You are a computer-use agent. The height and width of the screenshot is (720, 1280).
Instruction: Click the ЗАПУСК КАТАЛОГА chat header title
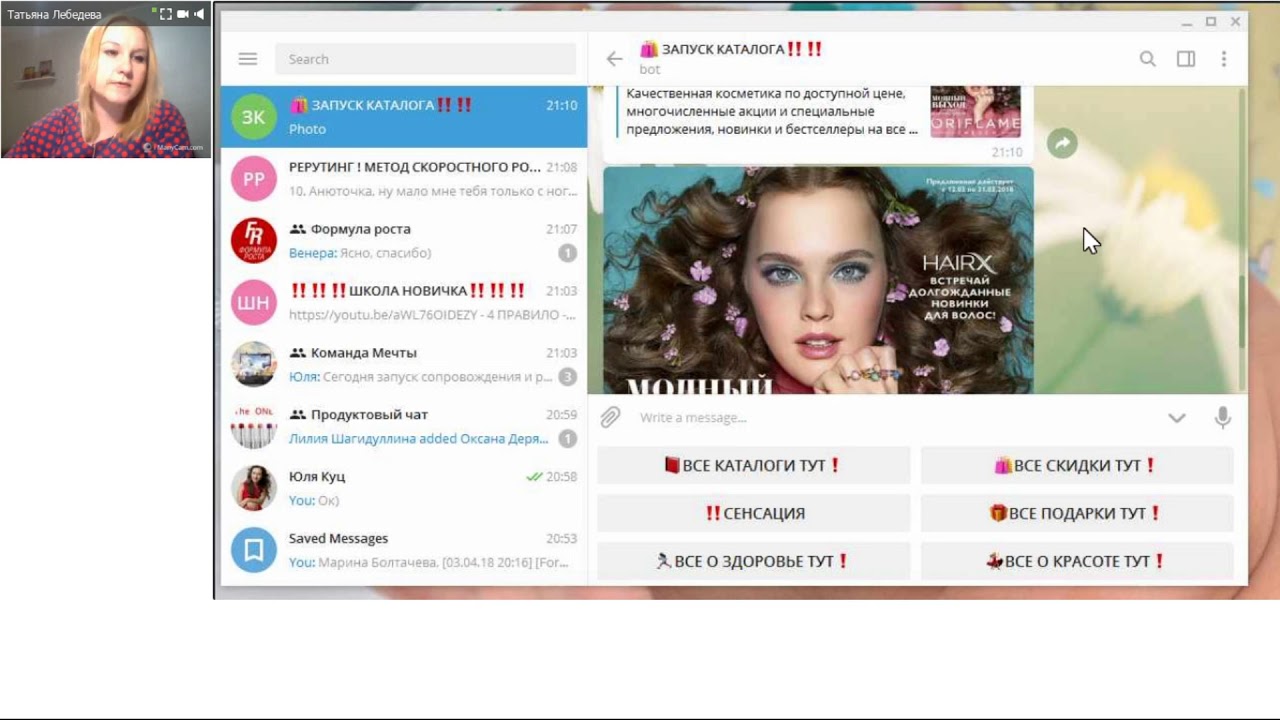click(731, 49)
